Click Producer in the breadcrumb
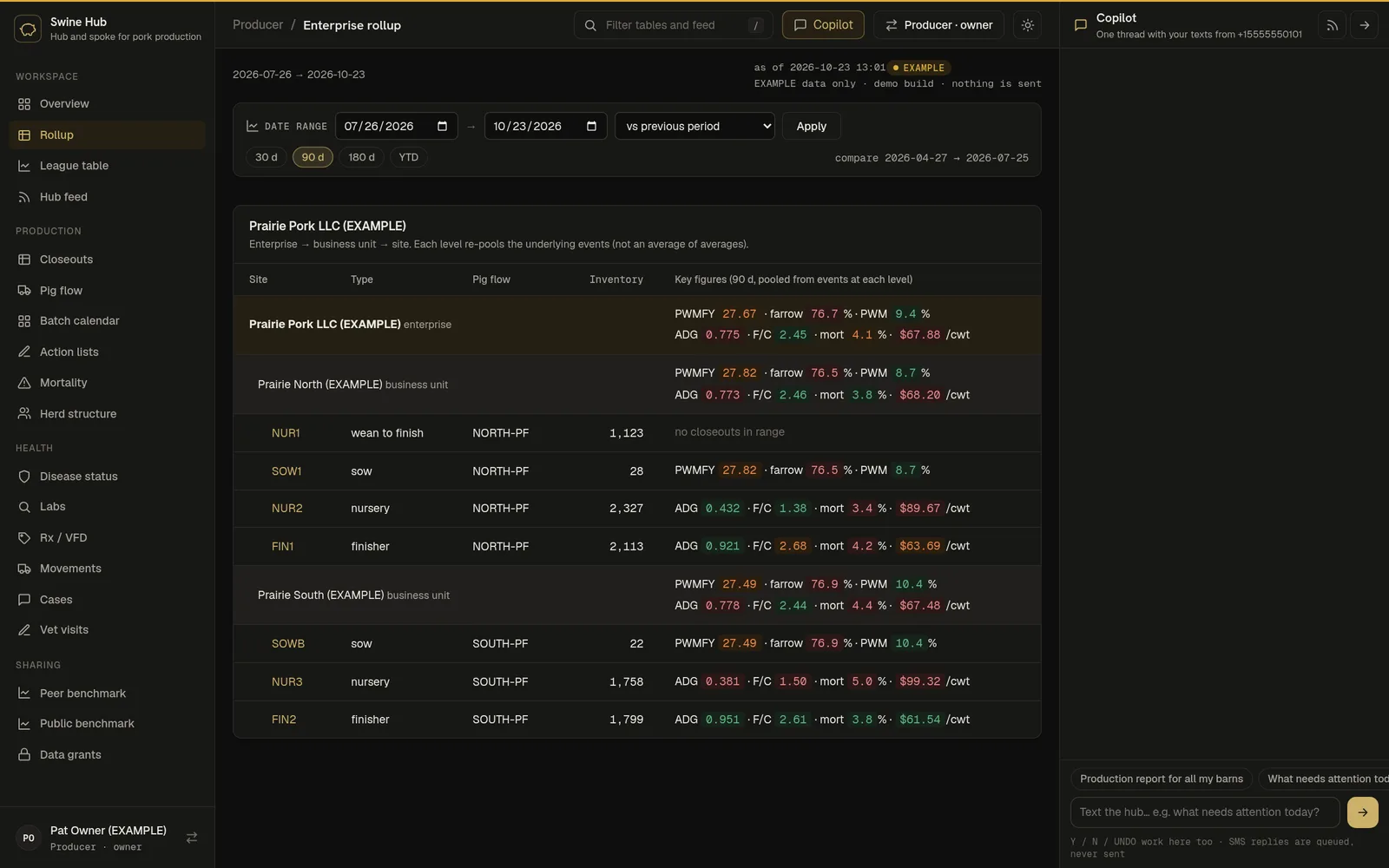Image resolution: width=1389 pixels, height=868 pixels. click(x=258, y=25)
